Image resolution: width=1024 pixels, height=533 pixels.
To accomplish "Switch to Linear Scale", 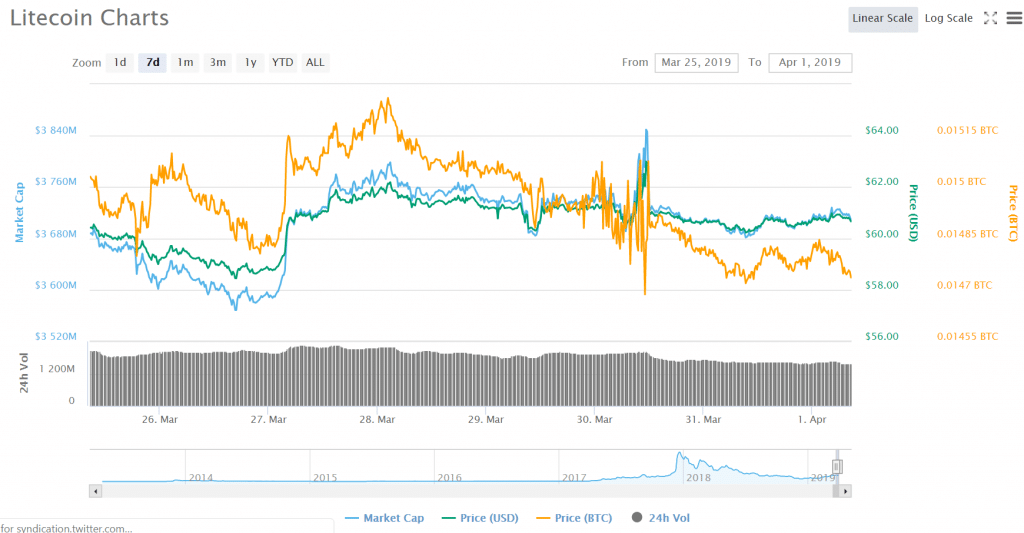I will click(x=882, y=19).
